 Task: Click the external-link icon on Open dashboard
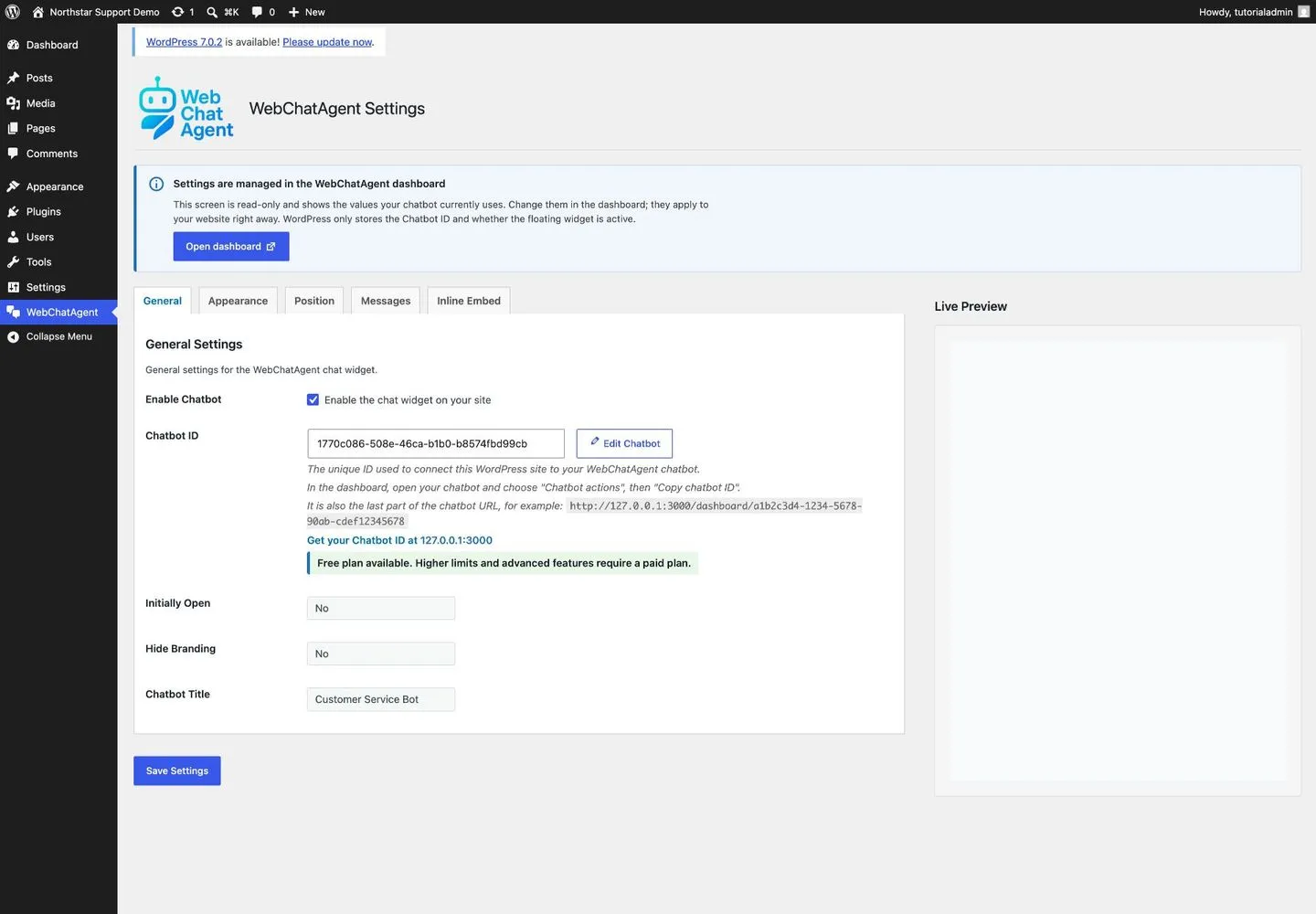point(271,247)
